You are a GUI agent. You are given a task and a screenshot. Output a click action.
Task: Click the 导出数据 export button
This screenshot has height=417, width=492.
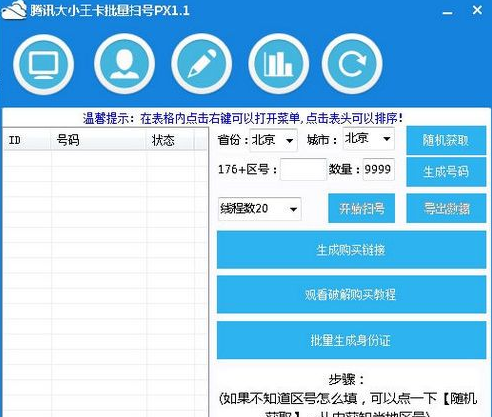pyautogui.click(x=446, y=208)
